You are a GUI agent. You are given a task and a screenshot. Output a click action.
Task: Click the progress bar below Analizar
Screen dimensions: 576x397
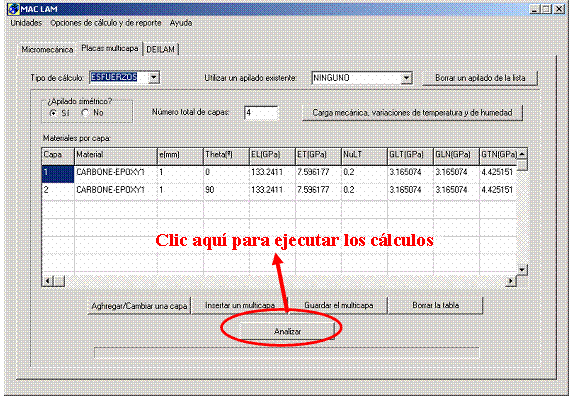tap(287, 353)
